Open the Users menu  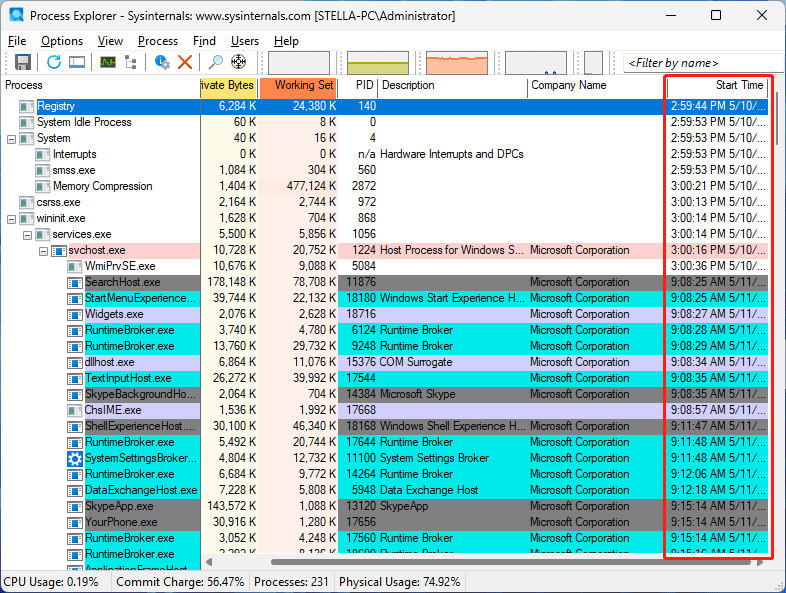[x=245, y=41]
